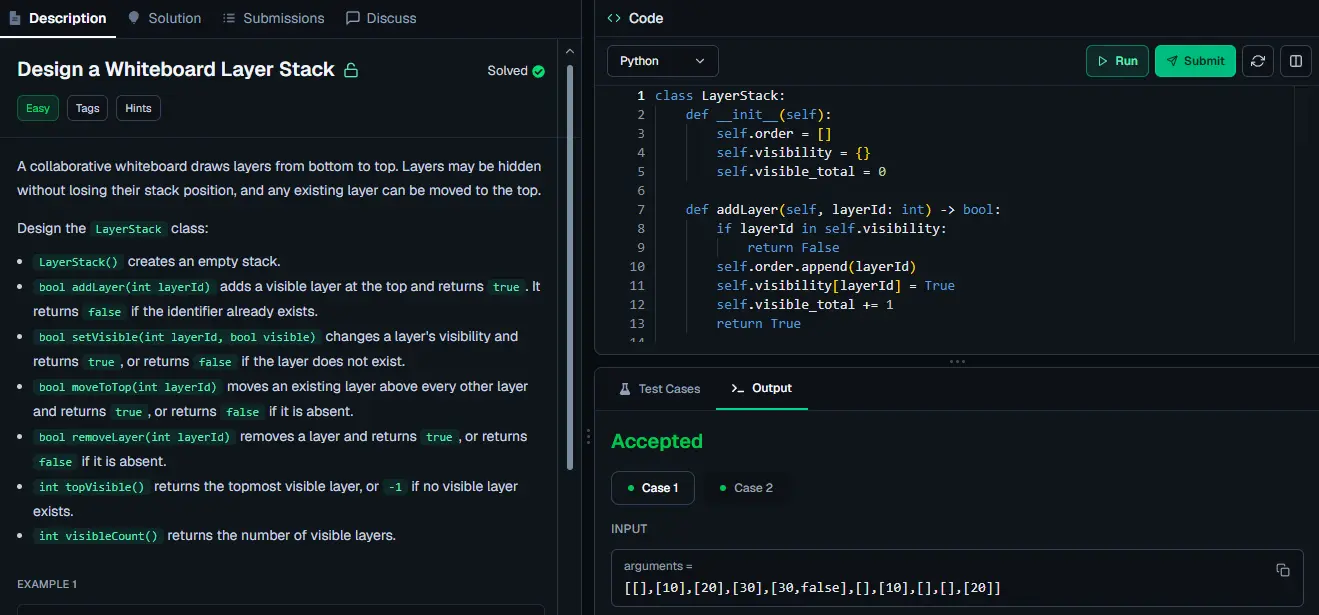The image size is (1319, 615).
Task: Click the INPUT label in output panel
Action: [629, 528]
